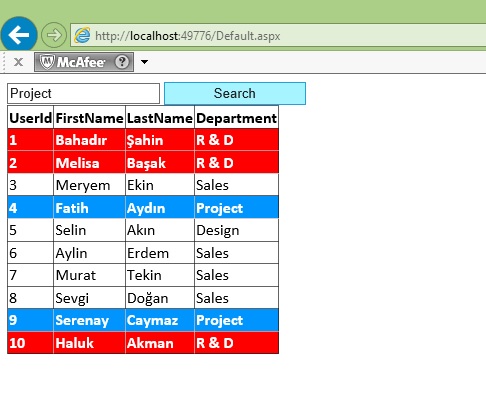Select the cell Serenay
Screen dimensions: 486x393
click(89, 320)
